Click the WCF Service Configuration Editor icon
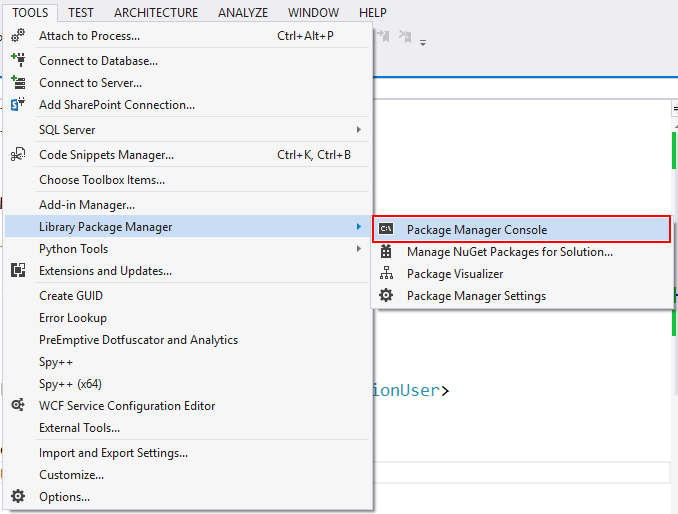The height and width of the screenshot is (514, 678). 18,405
